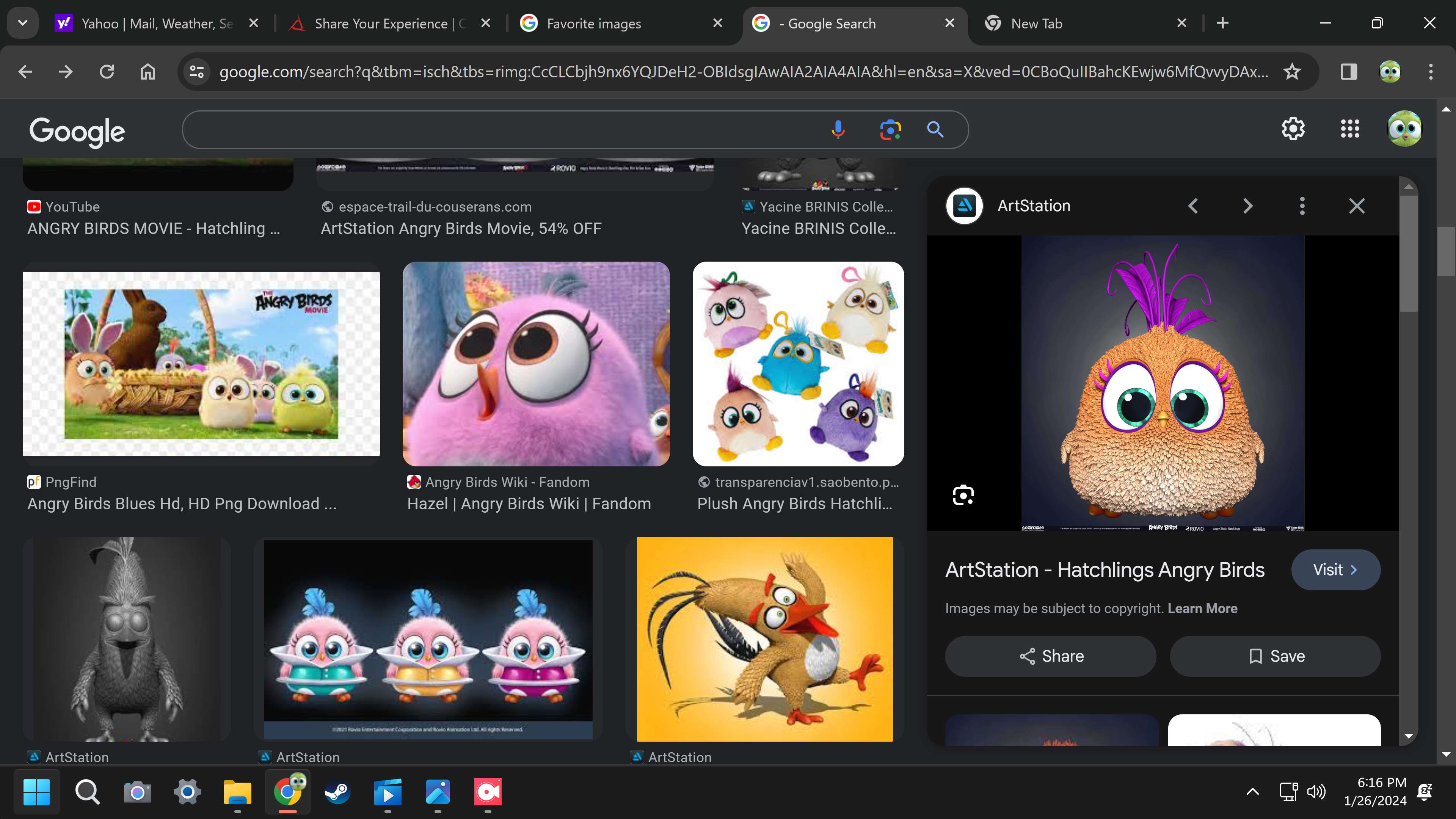Open the Google apps grid
Screen dimensions: 1456x819
1350,129
